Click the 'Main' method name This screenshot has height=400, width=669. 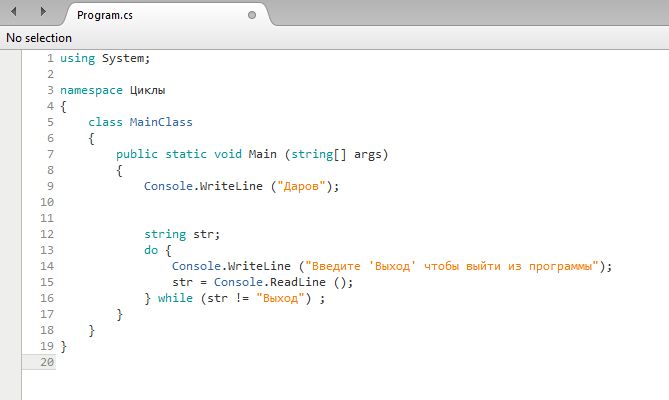coord(262,154)
